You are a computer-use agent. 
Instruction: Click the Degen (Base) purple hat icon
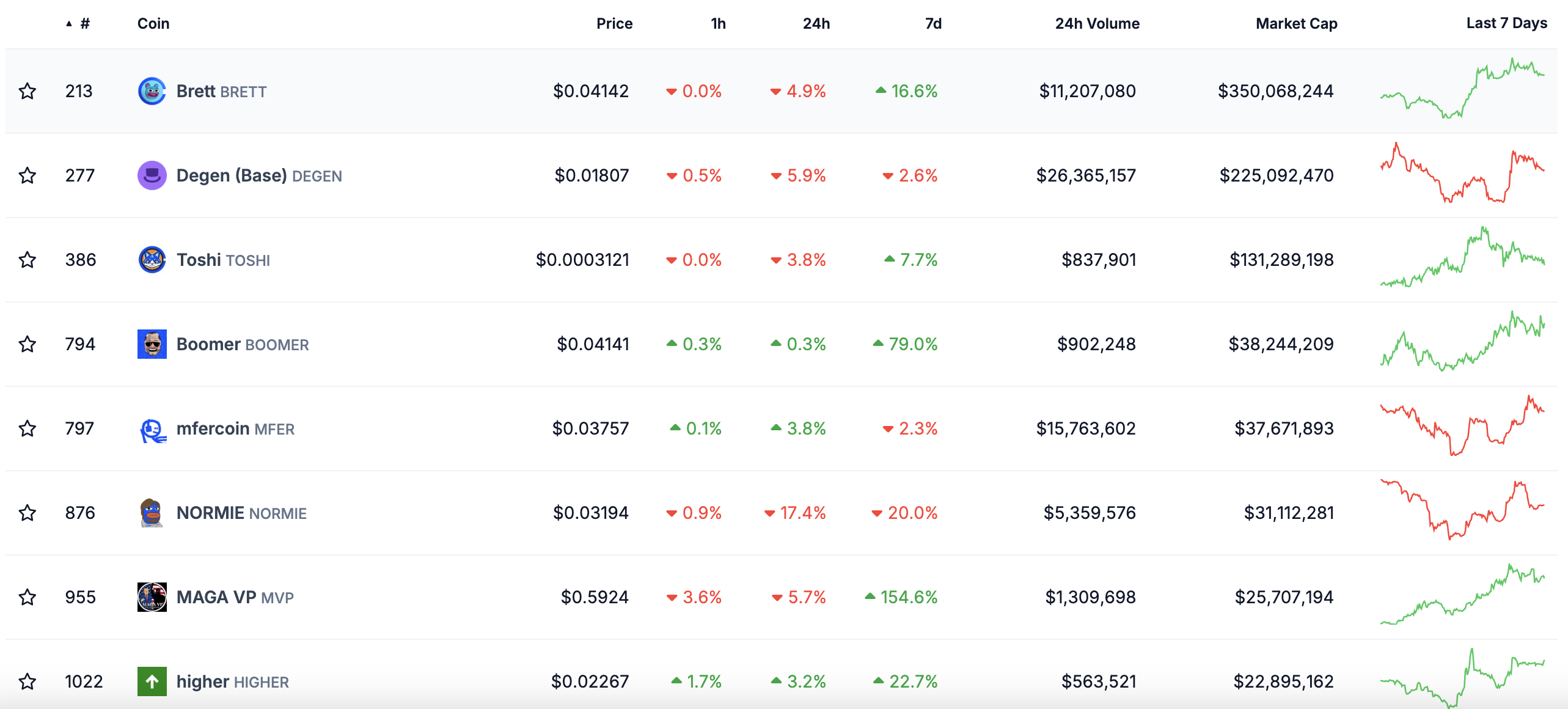(x=152, y=175)
